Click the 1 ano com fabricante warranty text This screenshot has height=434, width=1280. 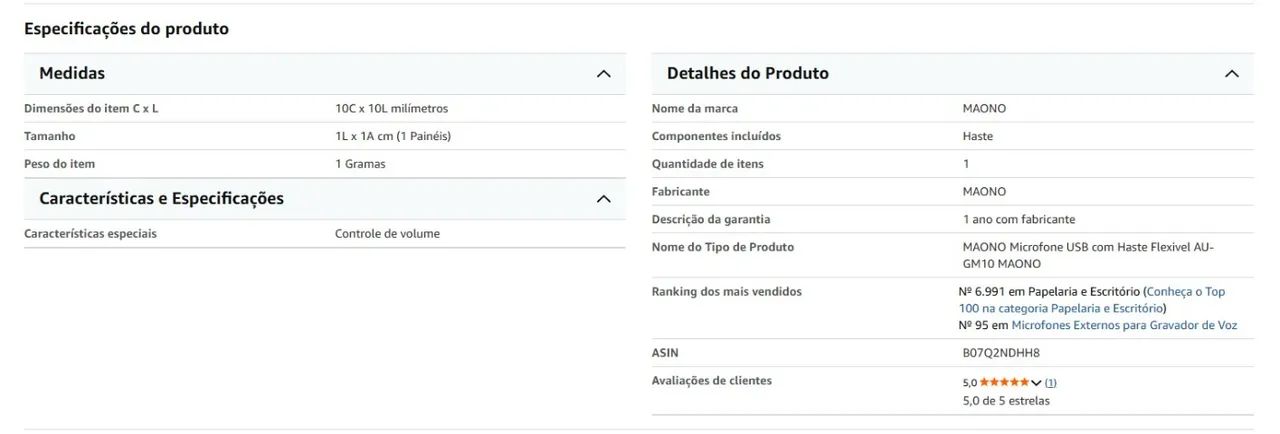tap(1019, 219)
